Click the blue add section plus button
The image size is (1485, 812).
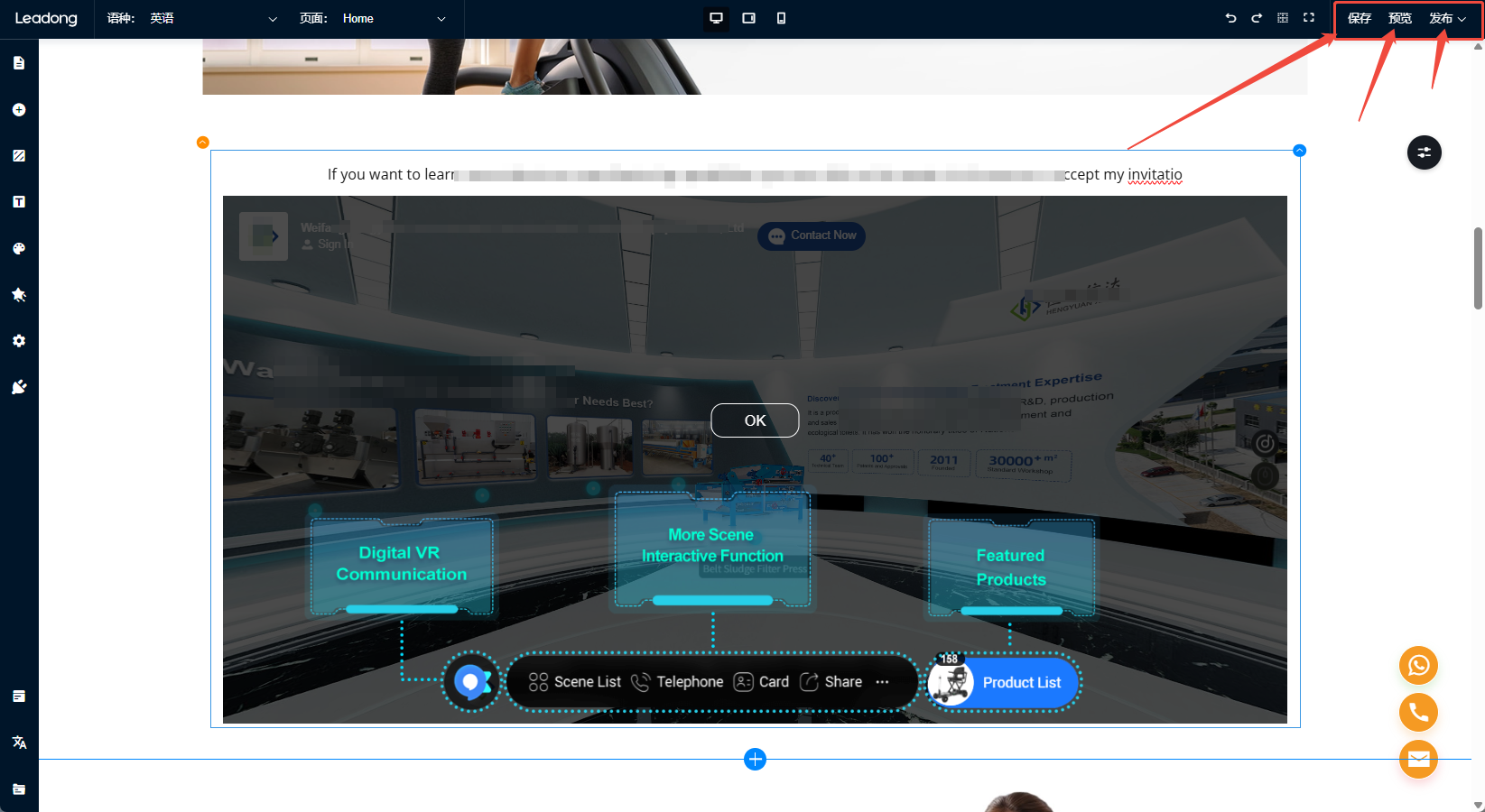756,760
